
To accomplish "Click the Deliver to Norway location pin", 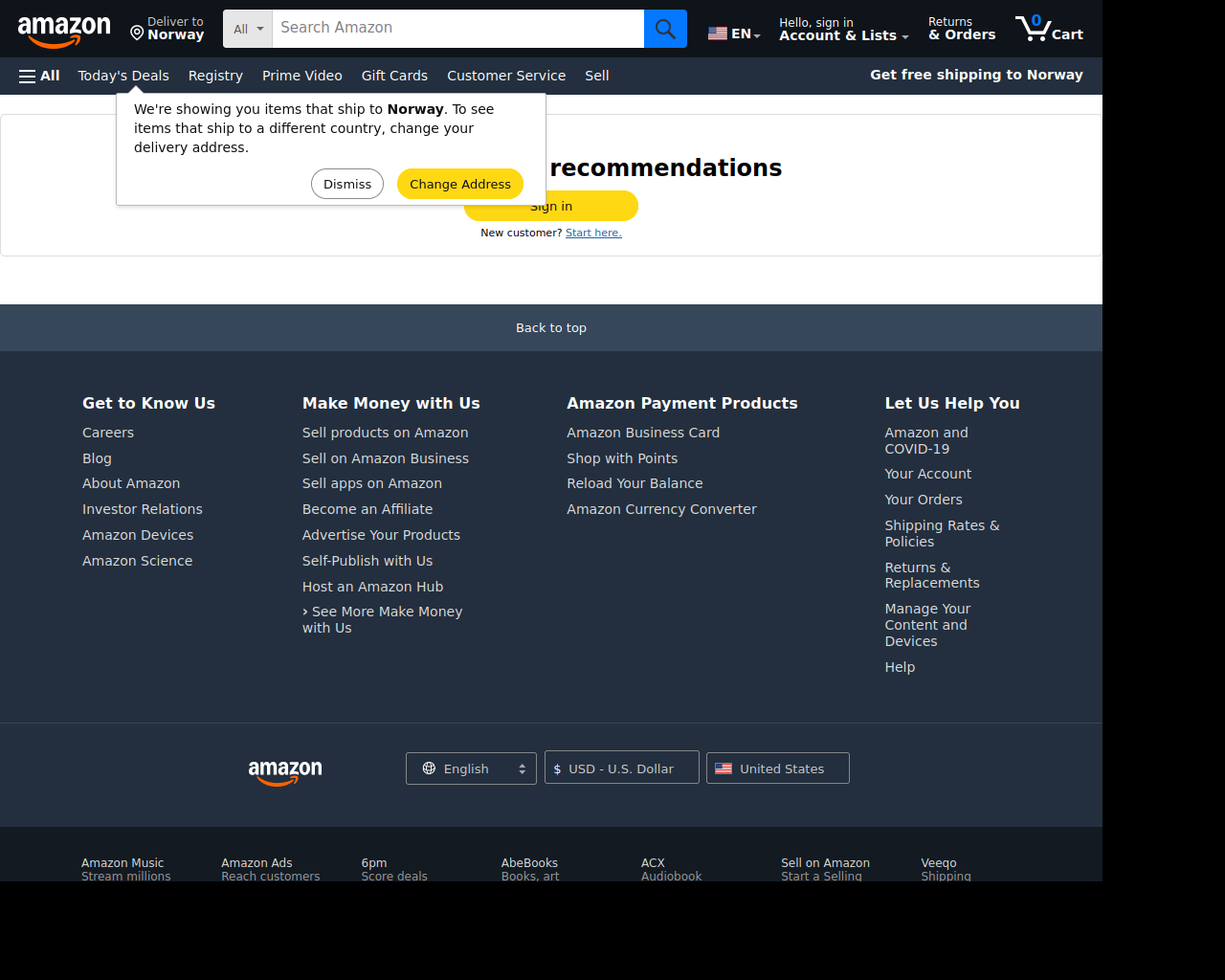I will [137, 33].
